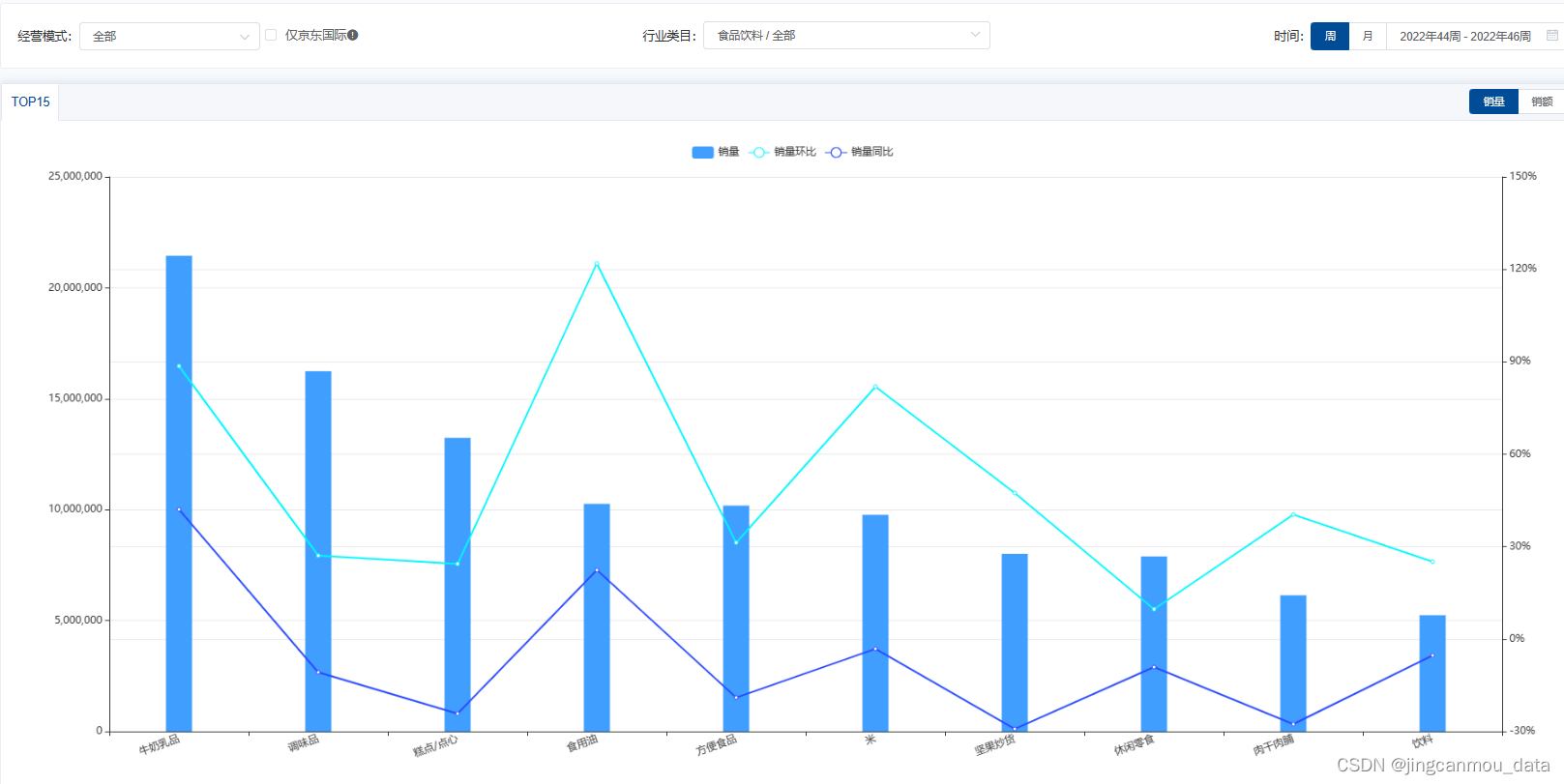Click the 调味品 x-axis label
The image size is (1564, 784).
pyautogui.click(x=304, y=743)
